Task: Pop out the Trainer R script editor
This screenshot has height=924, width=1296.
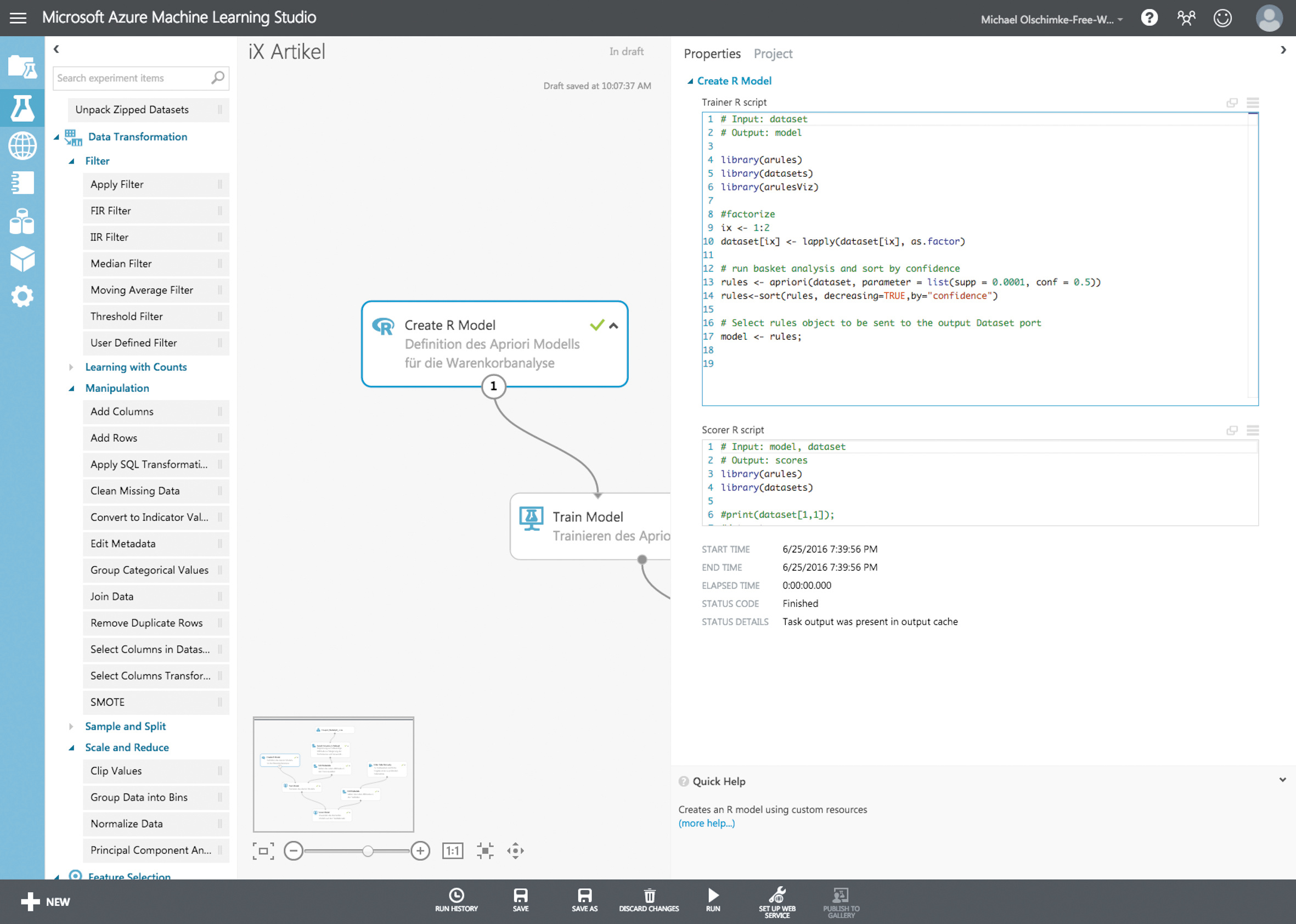Action: coord(1232,103)
